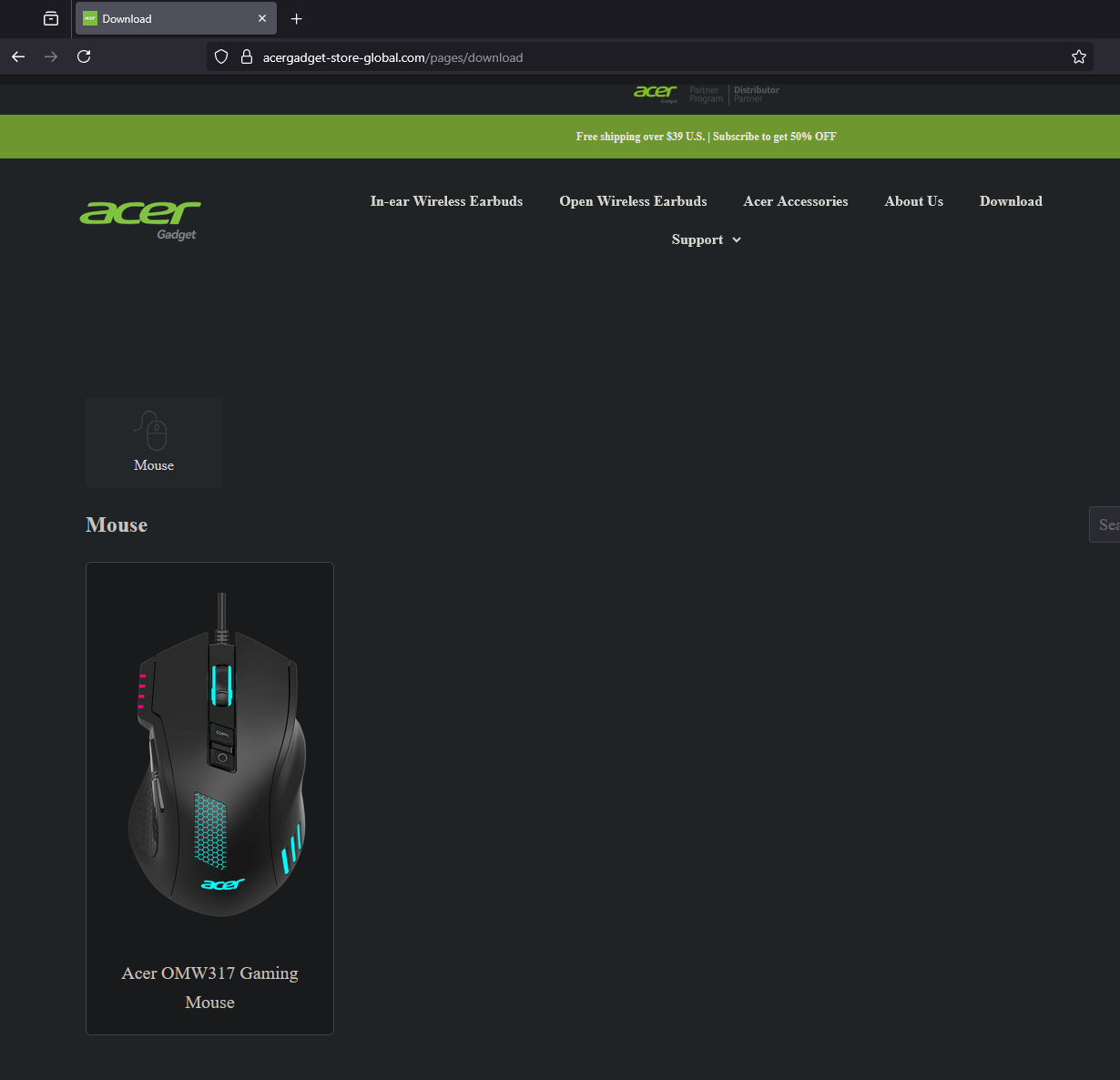Screen dimensions: 1120x1080
Task: Bookmark this page with the star icon
Action: pos(1079,56)
